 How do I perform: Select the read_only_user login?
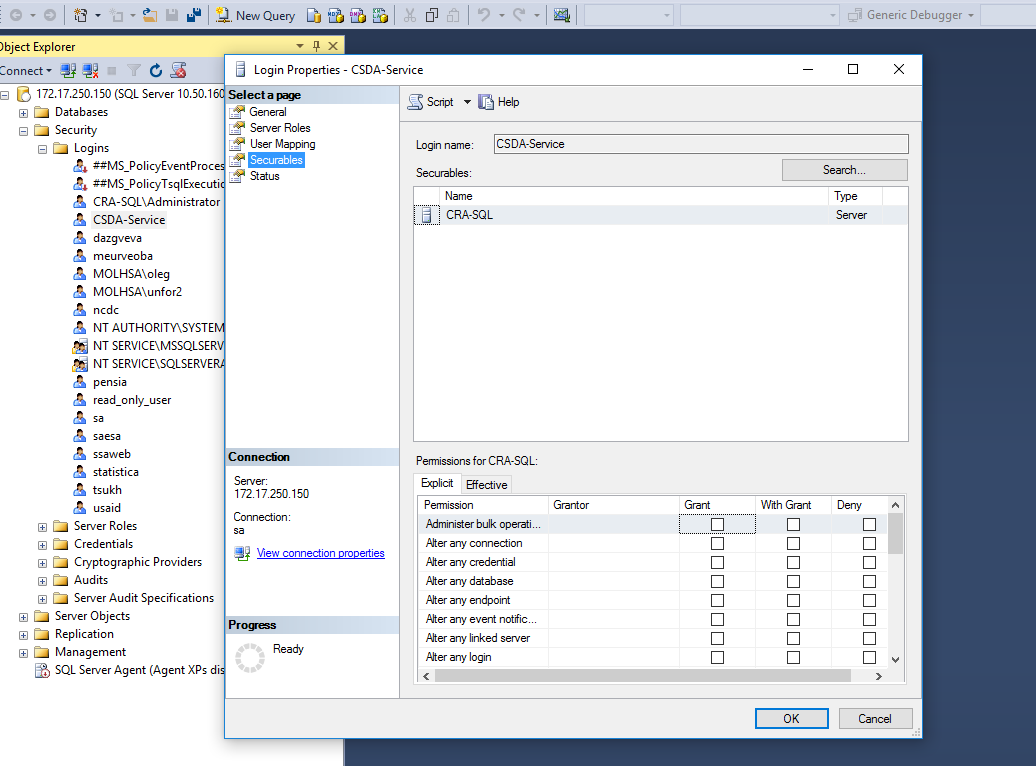[x=132, y=400]
